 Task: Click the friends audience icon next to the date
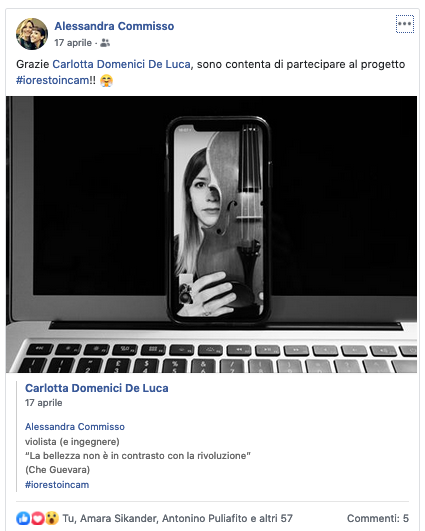tap(105, 43)
